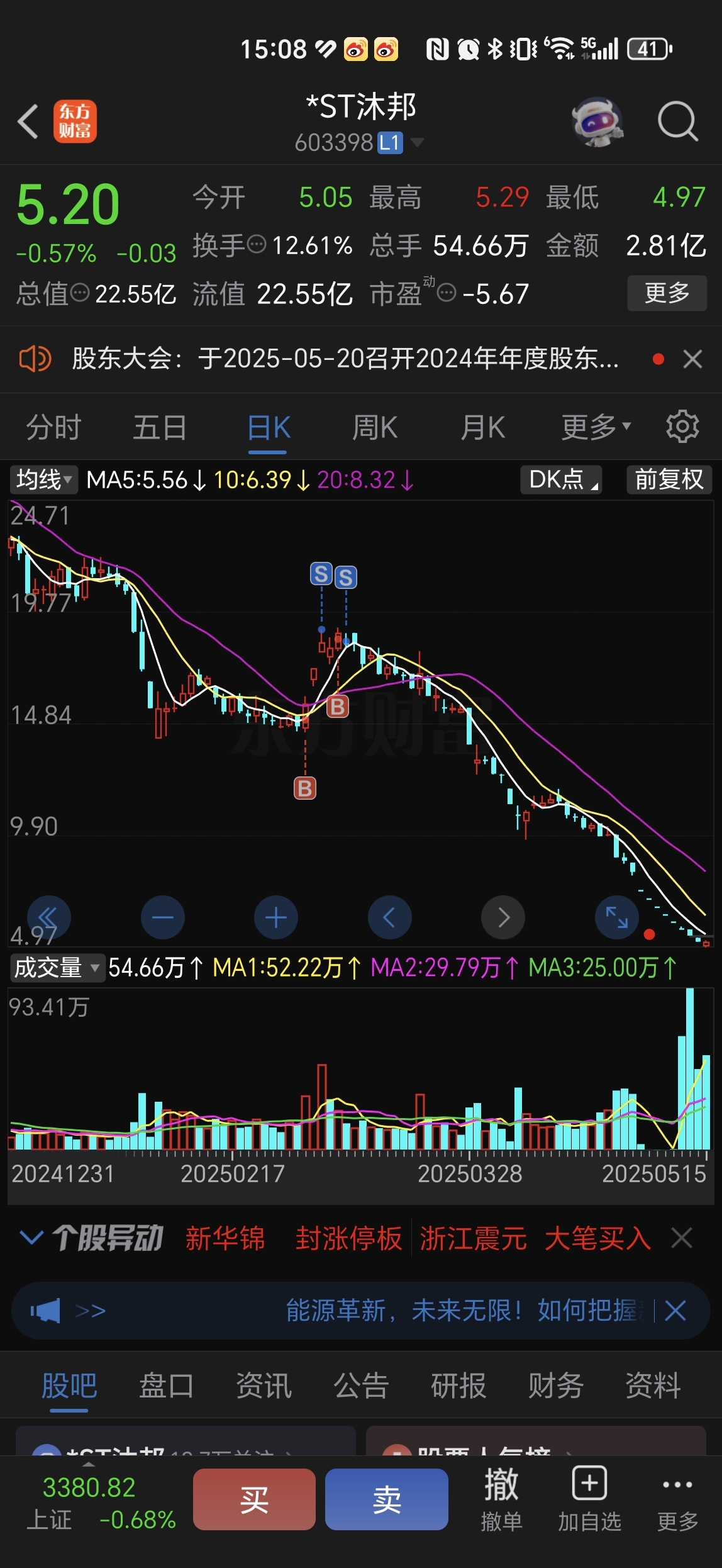This screenshot has height=1568, width=722.
Task: Collapse the 个股异动 ticker chevron
Action: 31,1238
